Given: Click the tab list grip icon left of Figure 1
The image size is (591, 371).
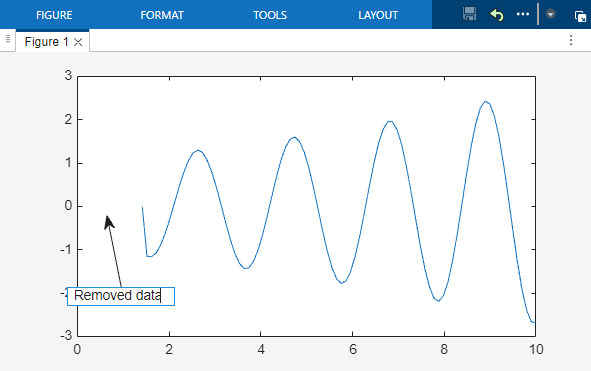Looking at the screenshot, I should tap(8, 38).
